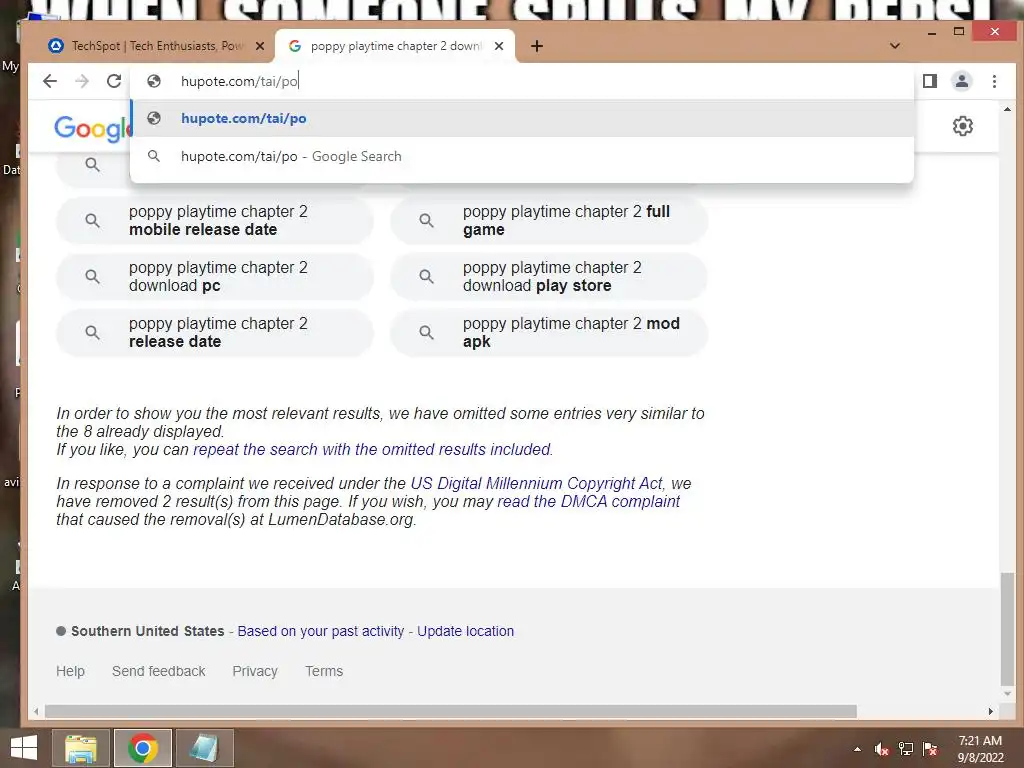Image resolution: width=1024 pixels, height=768 pixels.
Task: Close the TechSpot tab
Action: 260,46
